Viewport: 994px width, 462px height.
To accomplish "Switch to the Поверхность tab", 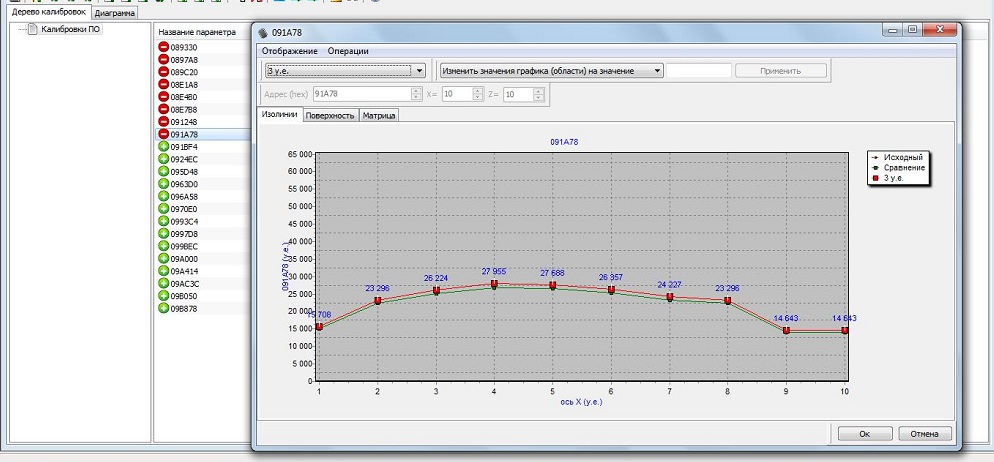I will [330, 115].
